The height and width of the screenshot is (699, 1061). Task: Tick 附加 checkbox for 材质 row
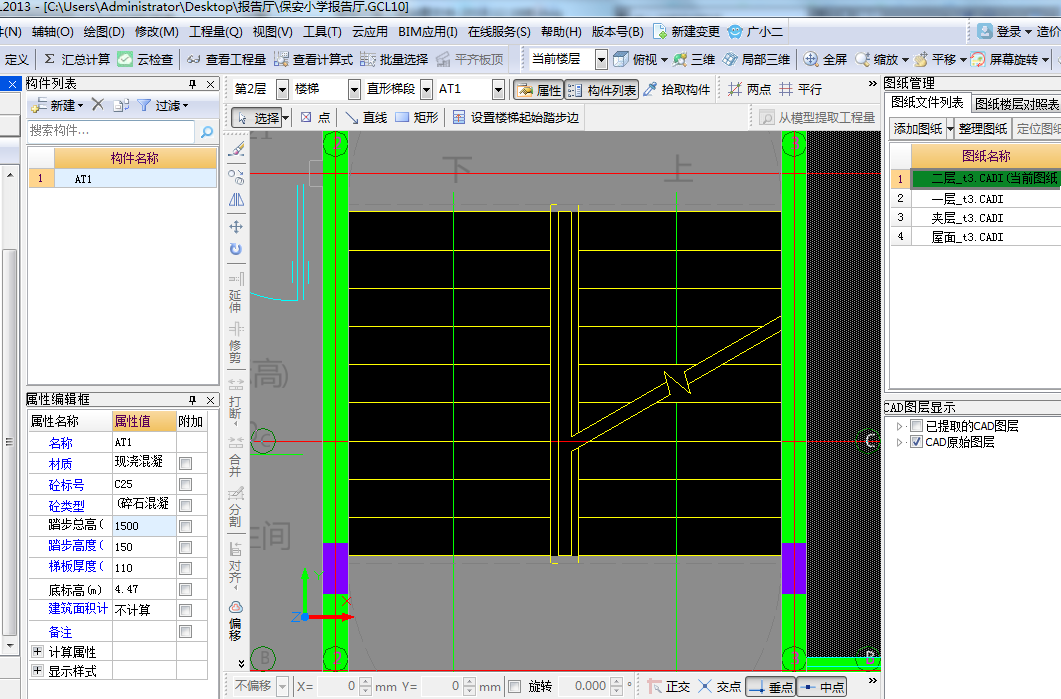tap(185, 464)
